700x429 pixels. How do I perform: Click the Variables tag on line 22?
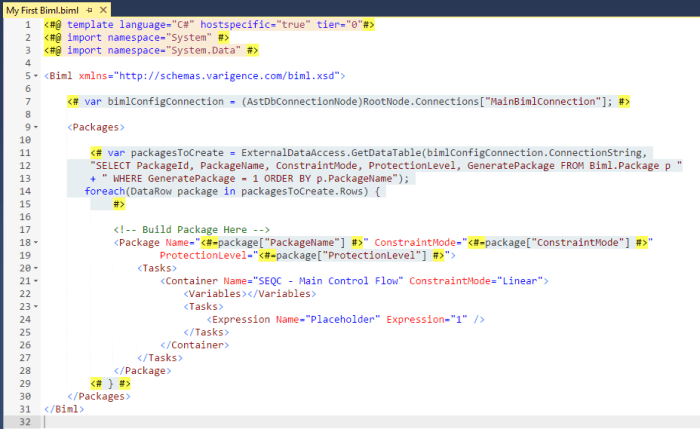tap(250, 294)
